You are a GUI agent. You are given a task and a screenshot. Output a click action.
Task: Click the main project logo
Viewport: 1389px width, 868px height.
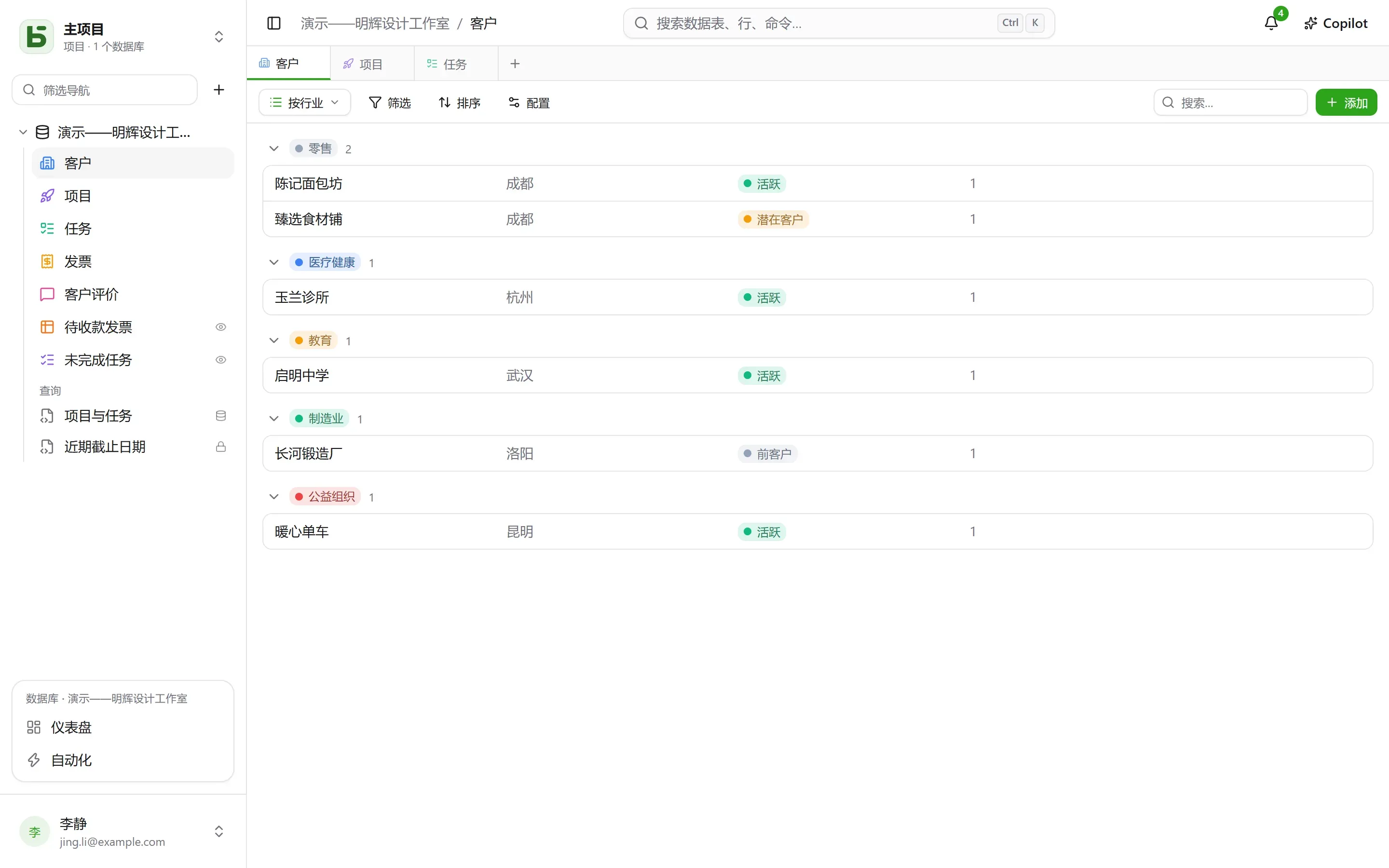coord(36,36)
